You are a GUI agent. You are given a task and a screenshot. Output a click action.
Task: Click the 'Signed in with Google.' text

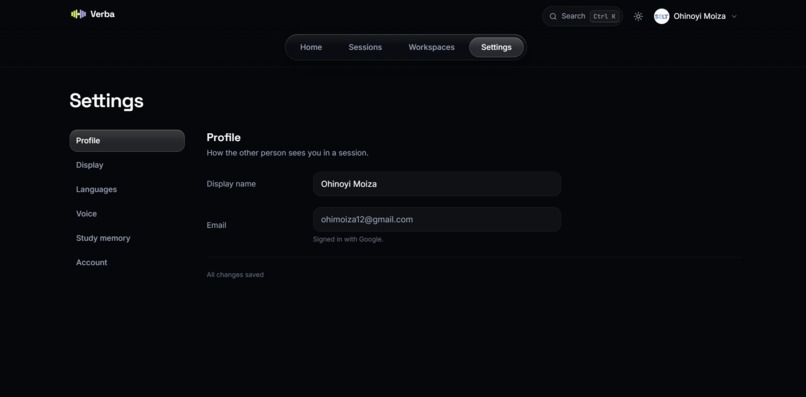pyautogui.click(x=348, y=239)
